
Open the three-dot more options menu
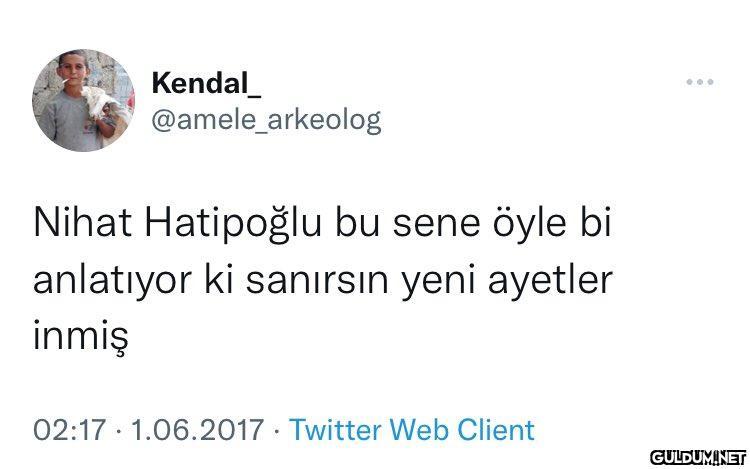point(700,82)
